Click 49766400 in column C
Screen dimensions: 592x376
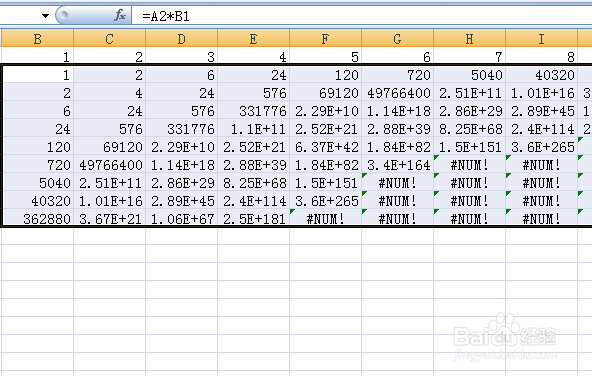tap(109, 165)
